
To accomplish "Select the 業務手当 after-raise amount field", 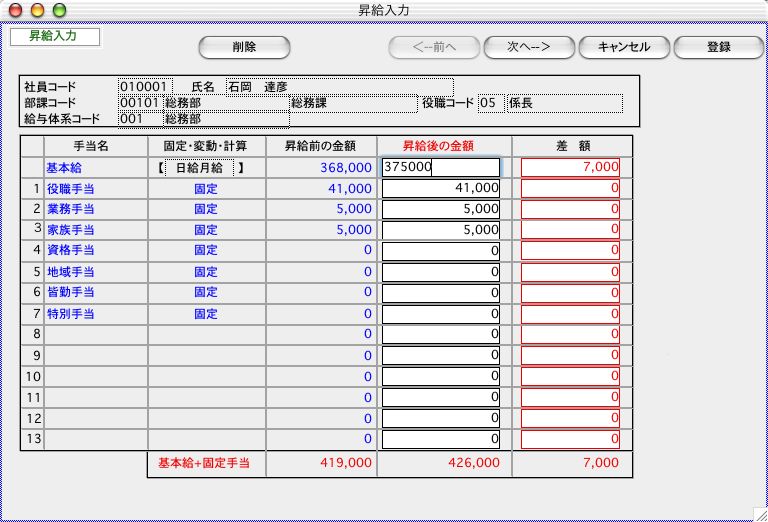I will pos(440,209).
